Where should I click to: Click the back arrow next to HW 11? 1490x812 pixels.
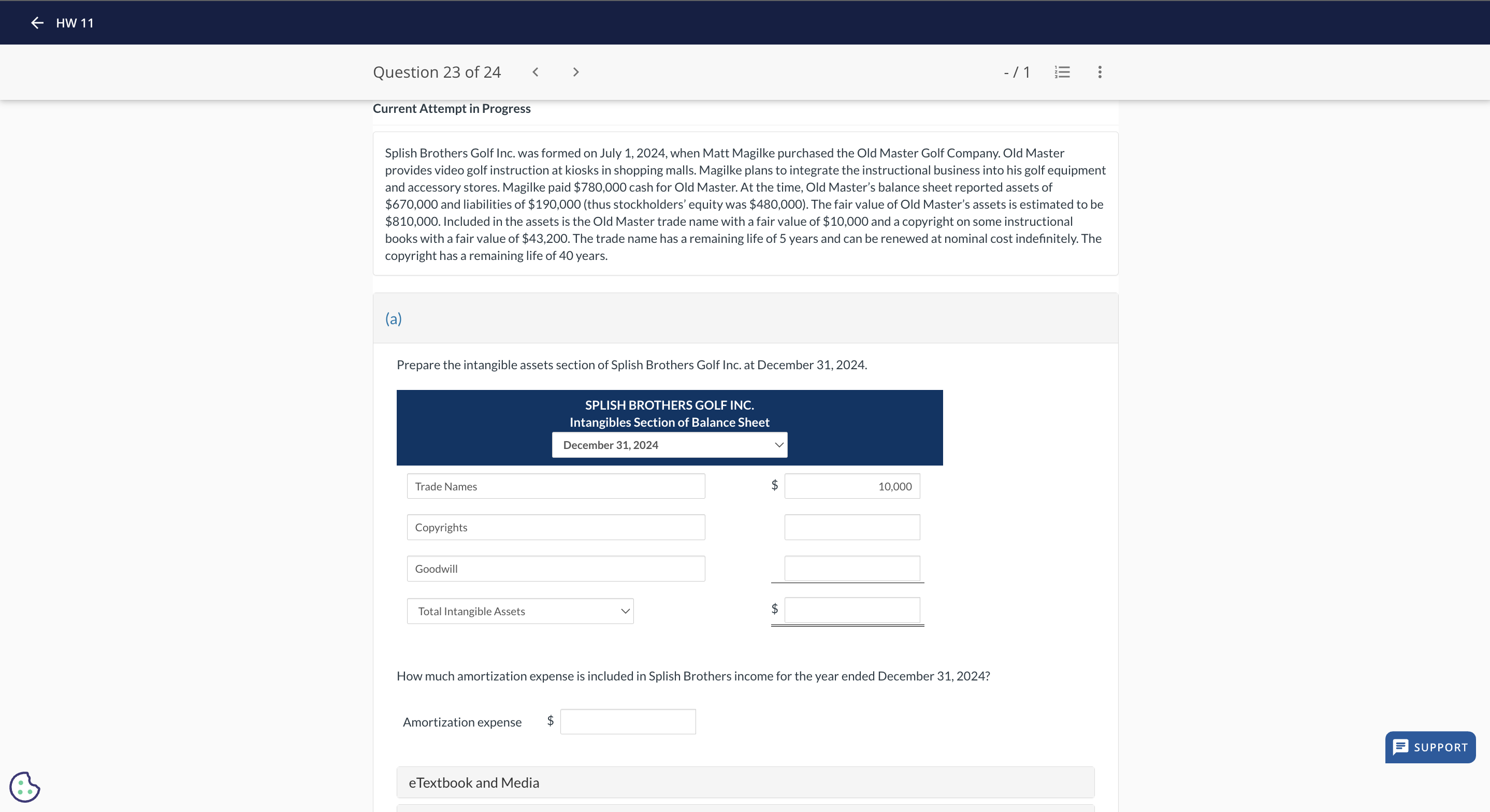[x=37, y=23]
